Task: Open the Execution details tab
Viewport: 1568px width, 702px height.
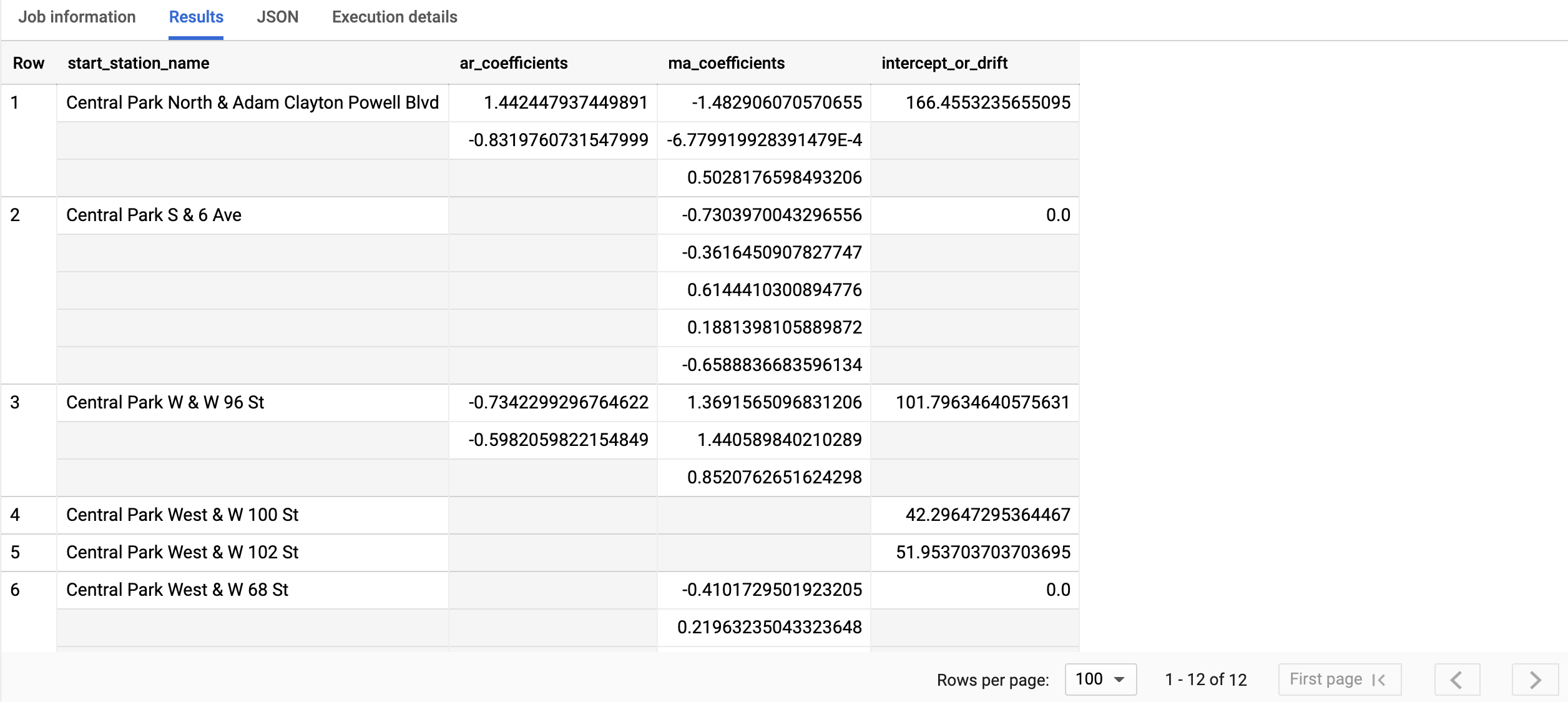Action: (x=395, y=17)
